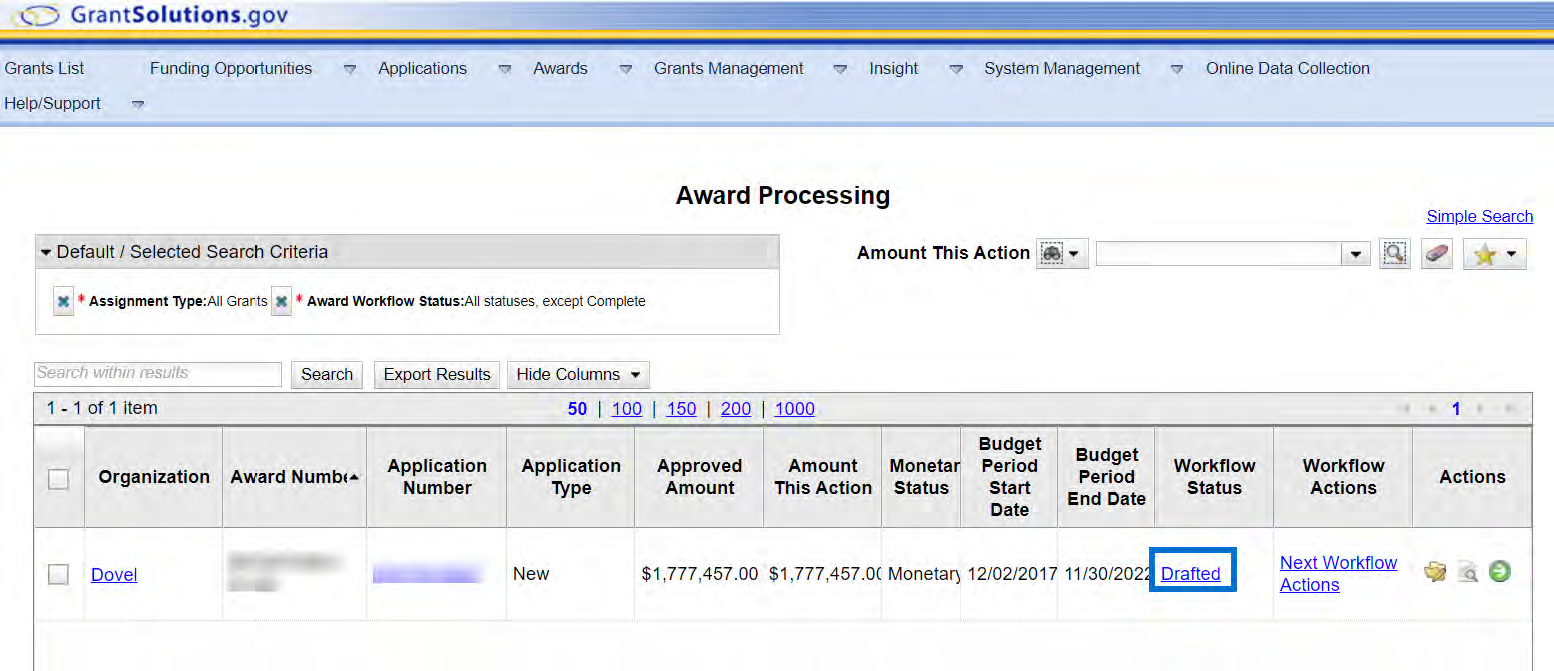Click the Search within results field
This screenshot has width=1554, height=671.
tap(158, 374)
